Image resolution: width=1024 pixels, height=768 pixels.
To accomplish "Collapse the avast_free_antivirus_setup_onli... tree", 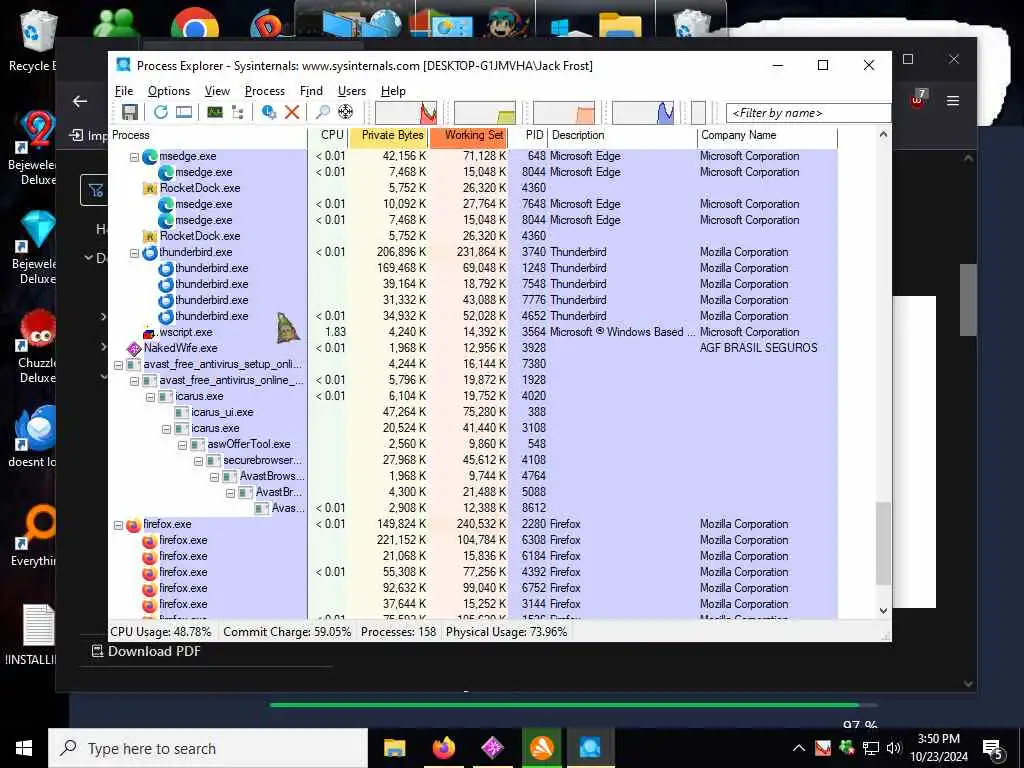I will coord(118,365).
